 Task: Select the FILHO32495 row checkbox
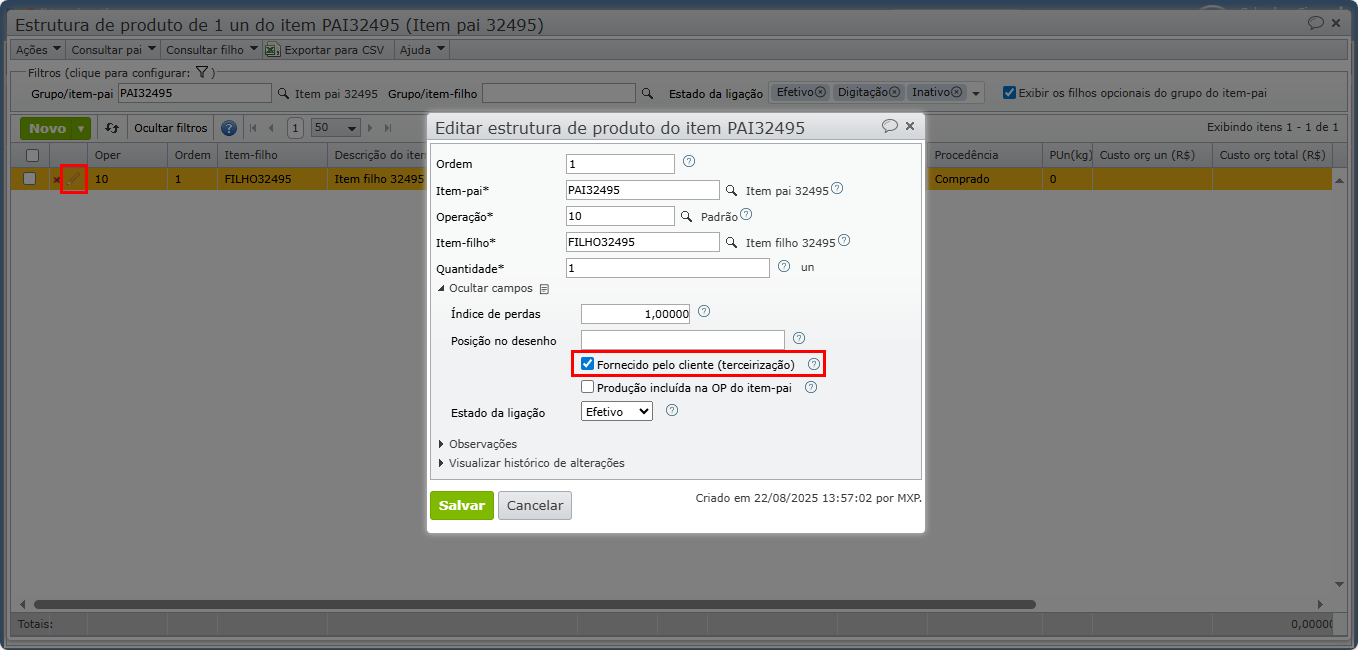(x=30, y=179)
